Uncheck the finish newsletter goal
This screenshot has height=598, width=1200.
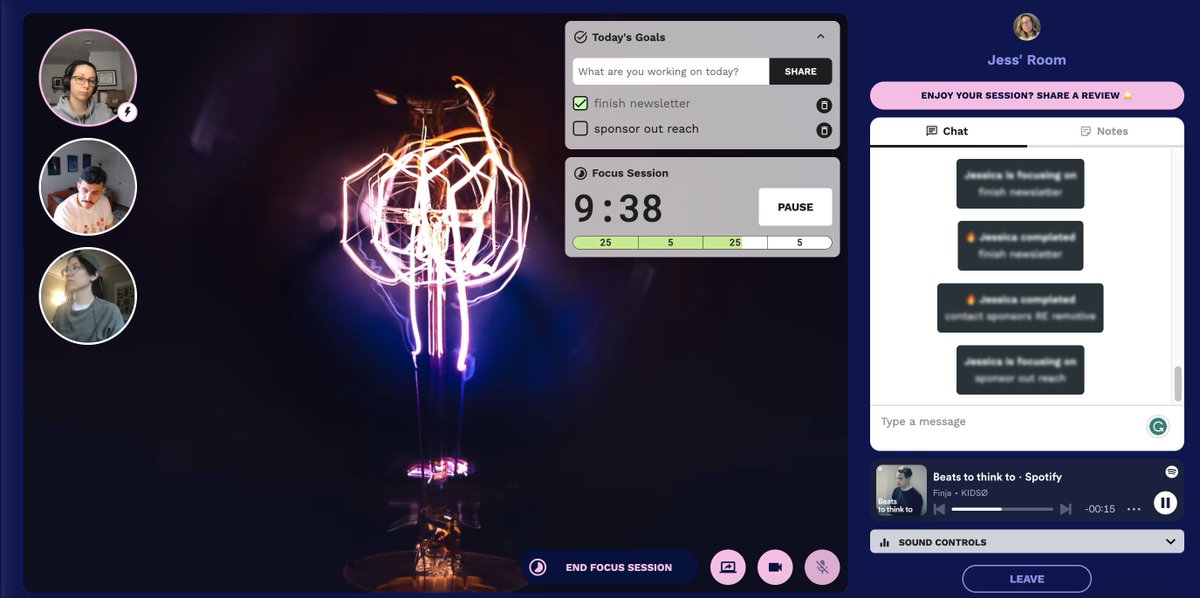(580, 104)
